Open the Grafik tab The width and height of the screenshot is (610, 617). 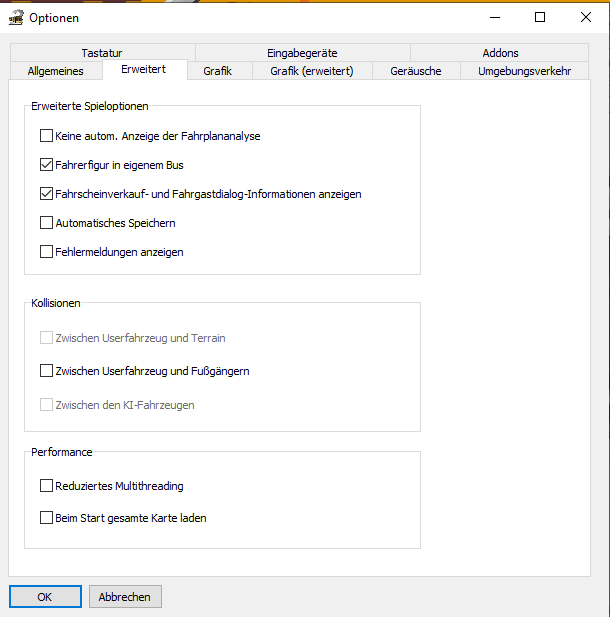point(217,71)
